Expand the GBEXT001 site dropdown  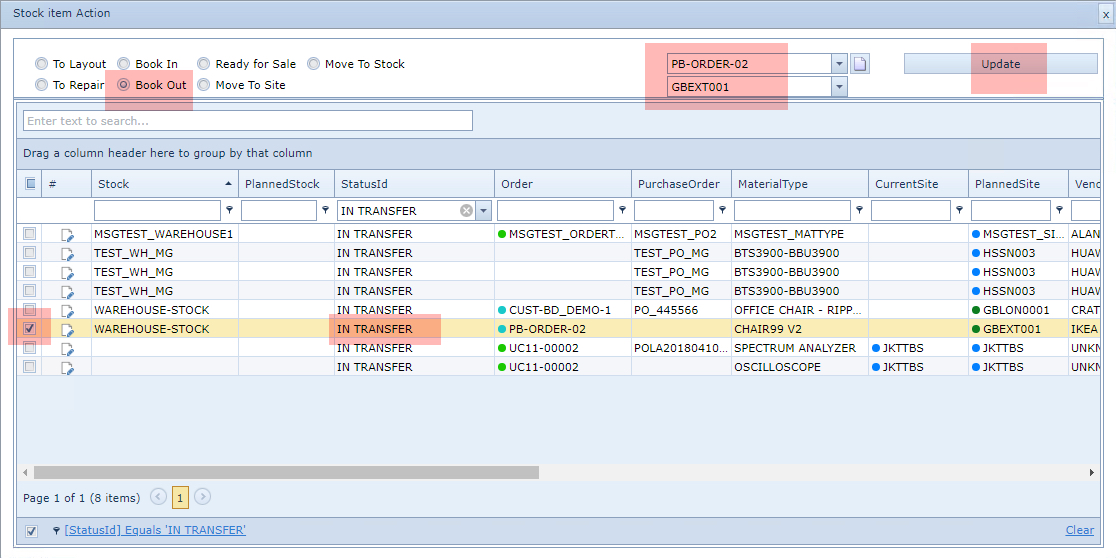tap(839, 87)
